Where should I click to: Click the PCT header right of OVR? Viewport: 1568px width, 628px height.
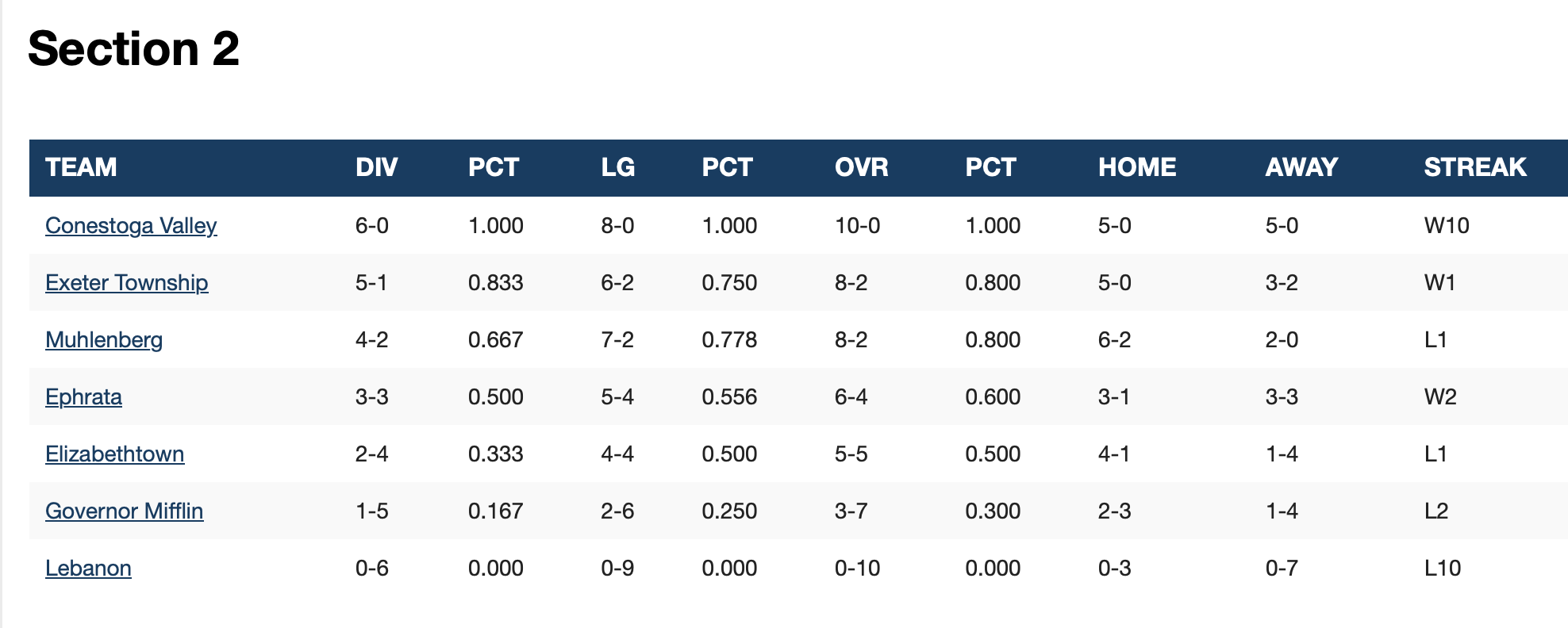click(x=990, y=167)
